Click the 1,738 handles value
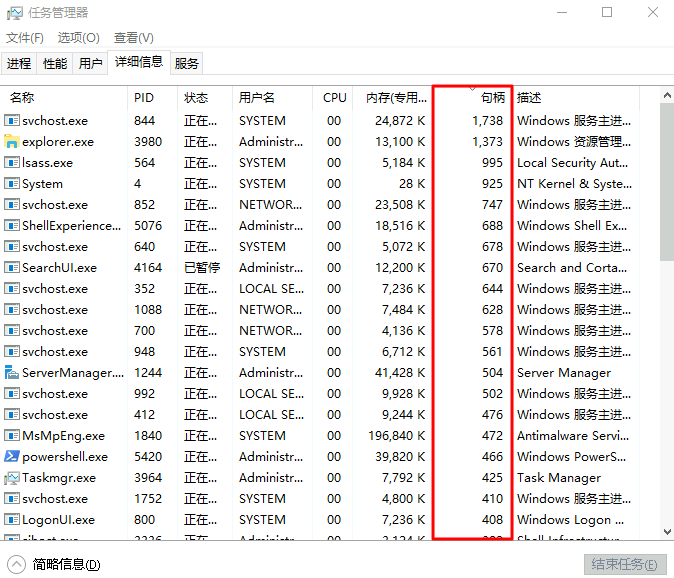The height and width of the screenshot is (578, 674). click(x=487, y=121)
